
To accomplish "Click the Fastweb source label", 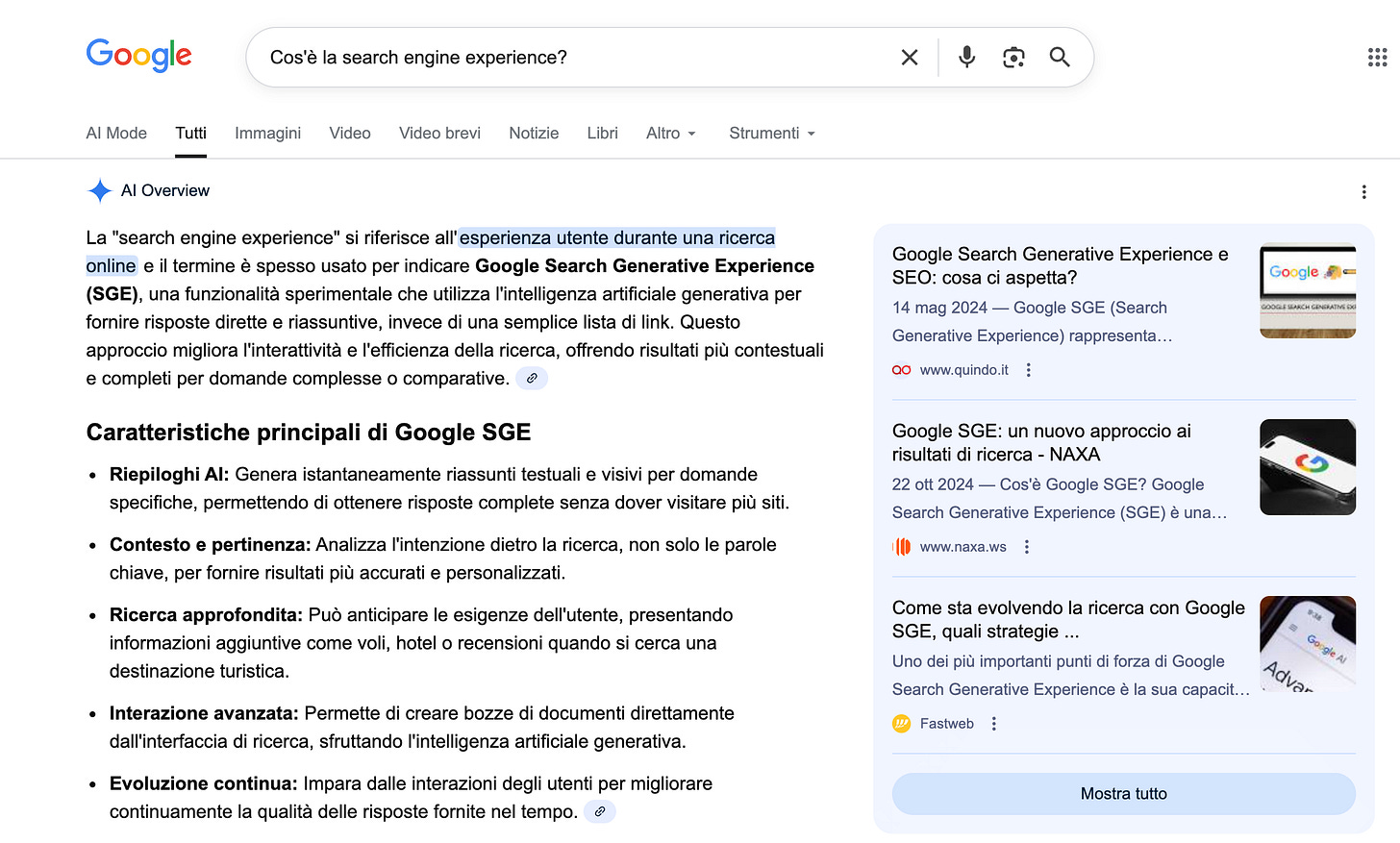I will click(x=947, y=724).
